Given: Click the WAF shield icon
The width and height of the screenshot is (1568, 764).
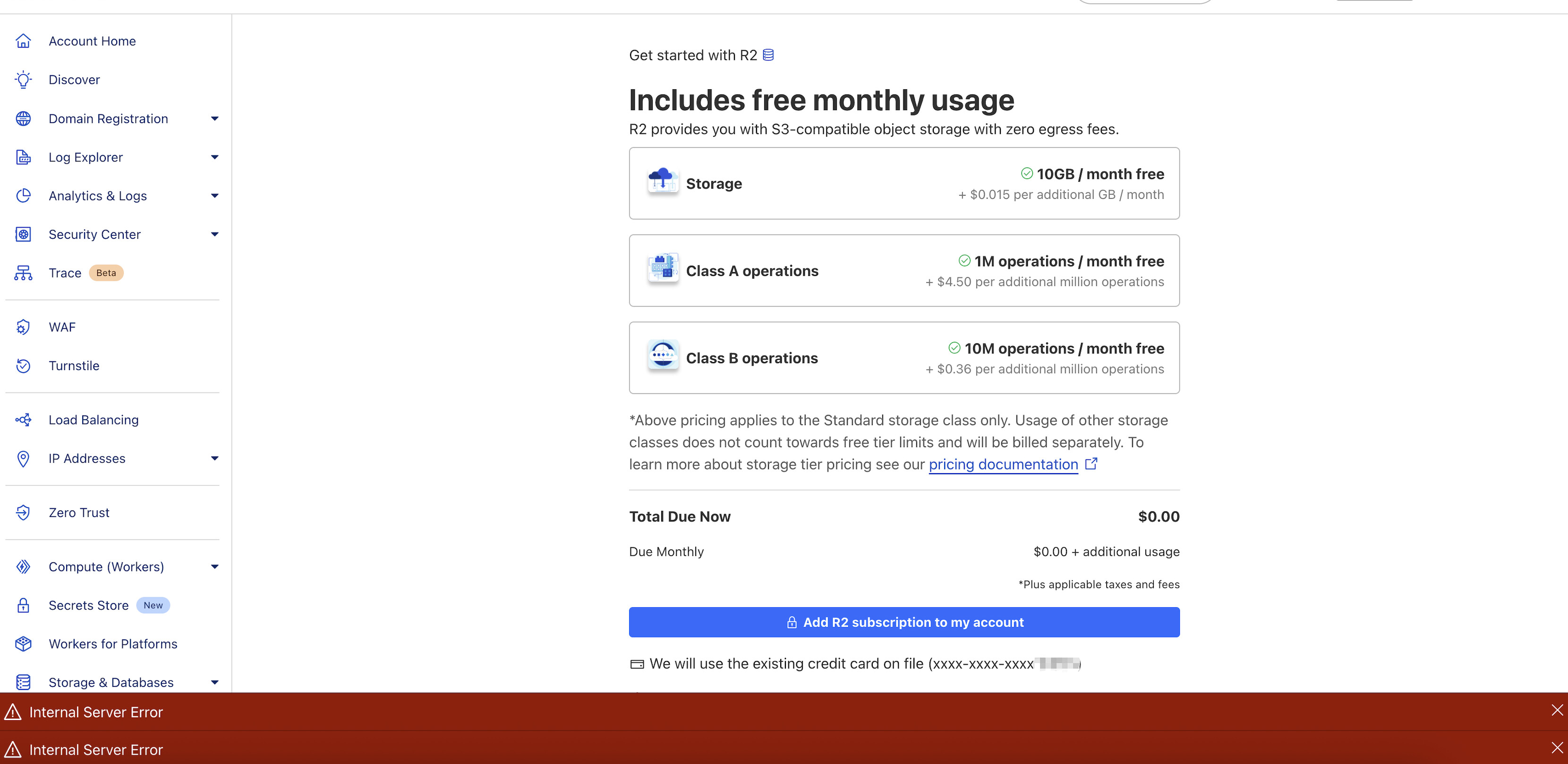Looking at the screenshot, I should click(x=23, y=328).
